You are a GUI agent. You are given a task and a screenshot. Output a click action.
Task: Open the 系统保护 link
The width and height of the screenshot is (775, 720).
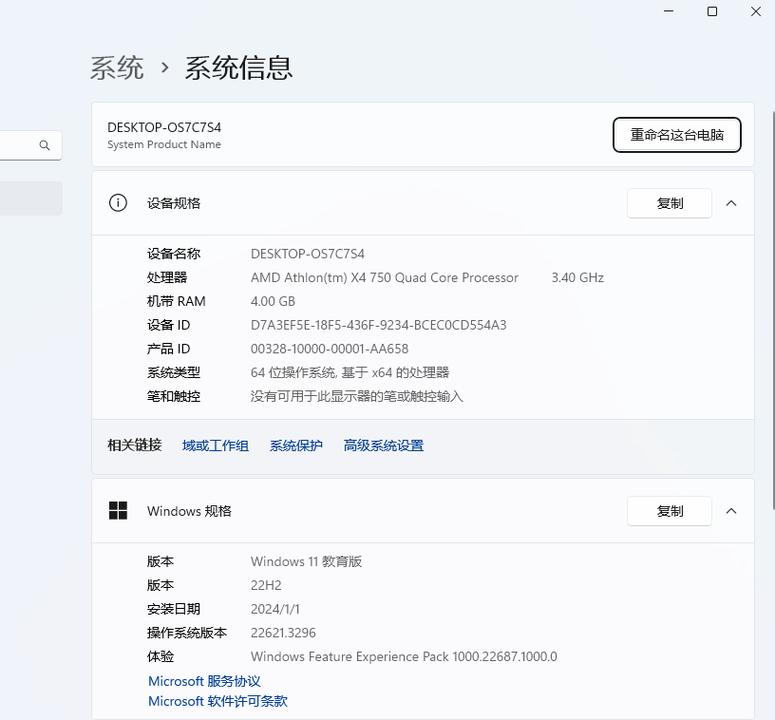click(x=296, y=446)
